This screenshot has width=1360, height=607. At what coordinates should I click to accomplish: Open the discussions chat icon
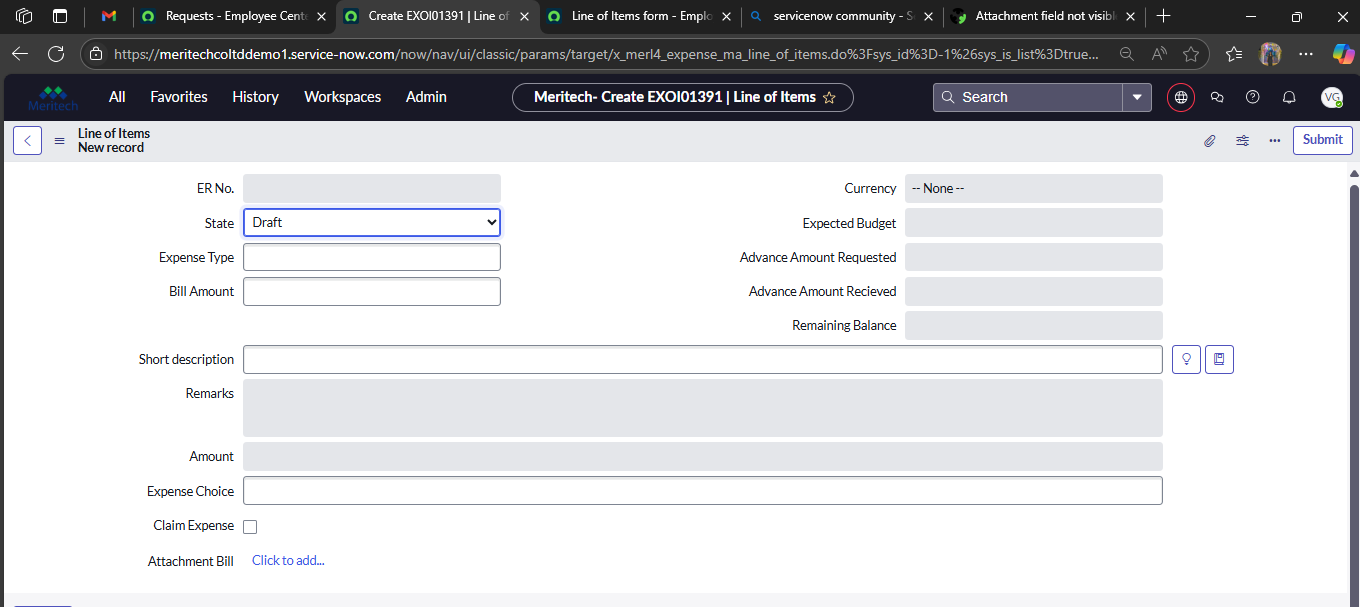tap(1217, 97)
